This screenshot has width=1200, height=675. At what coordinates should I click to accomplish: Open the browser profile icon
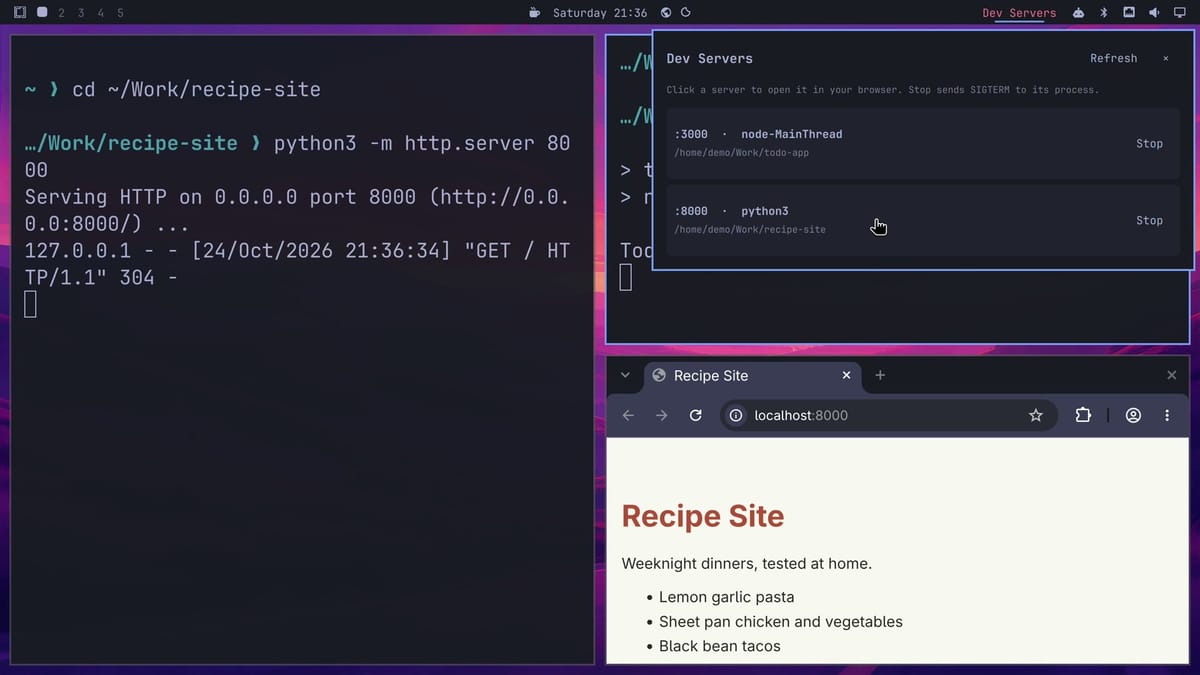click(1133, 415)
